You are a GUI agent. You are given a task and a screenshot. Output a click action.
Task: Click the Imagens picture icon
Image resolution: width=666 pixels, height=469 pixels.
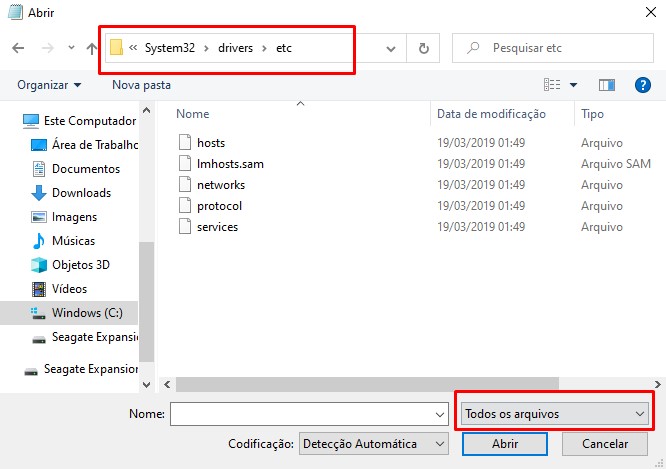pyautogui.click(x=39, y=217)
